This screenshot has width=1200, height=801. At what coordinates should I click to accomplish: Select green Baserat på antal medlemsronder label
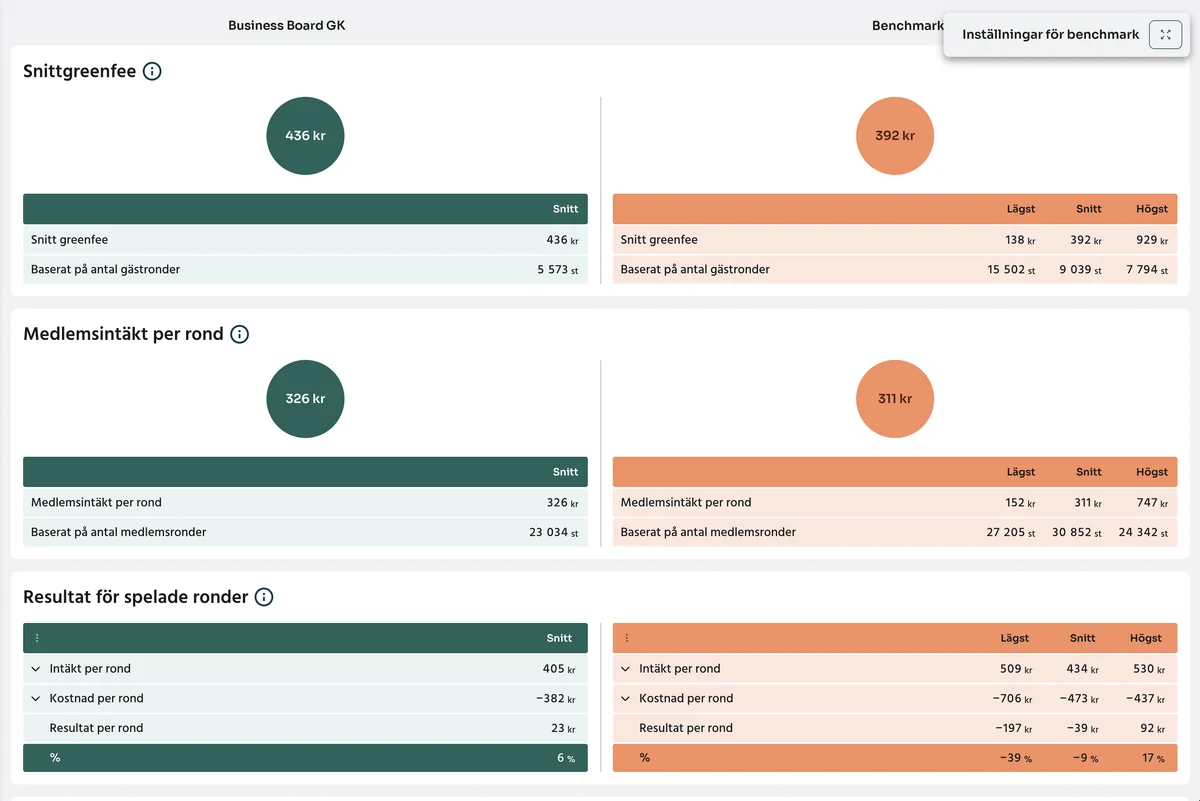(119, 533)
